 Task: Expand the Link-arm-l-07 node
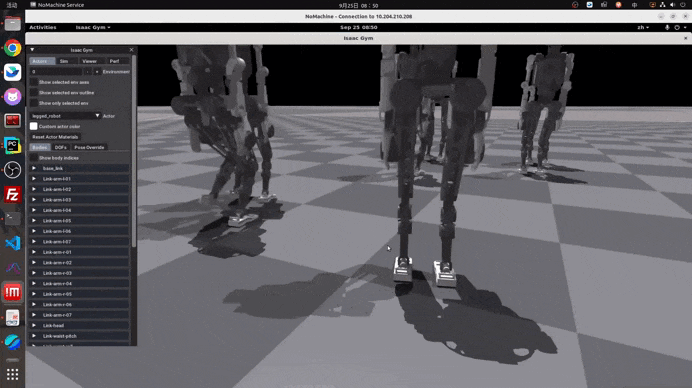[34, 241]
